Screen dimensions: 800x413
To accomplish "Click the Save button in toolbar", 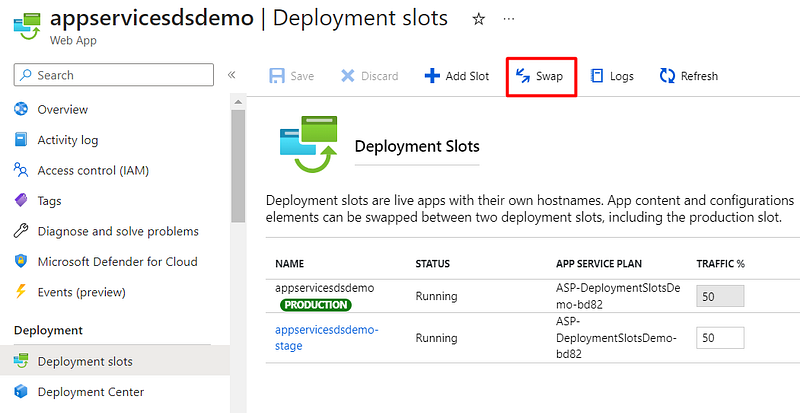I will (x=291, y=76).
